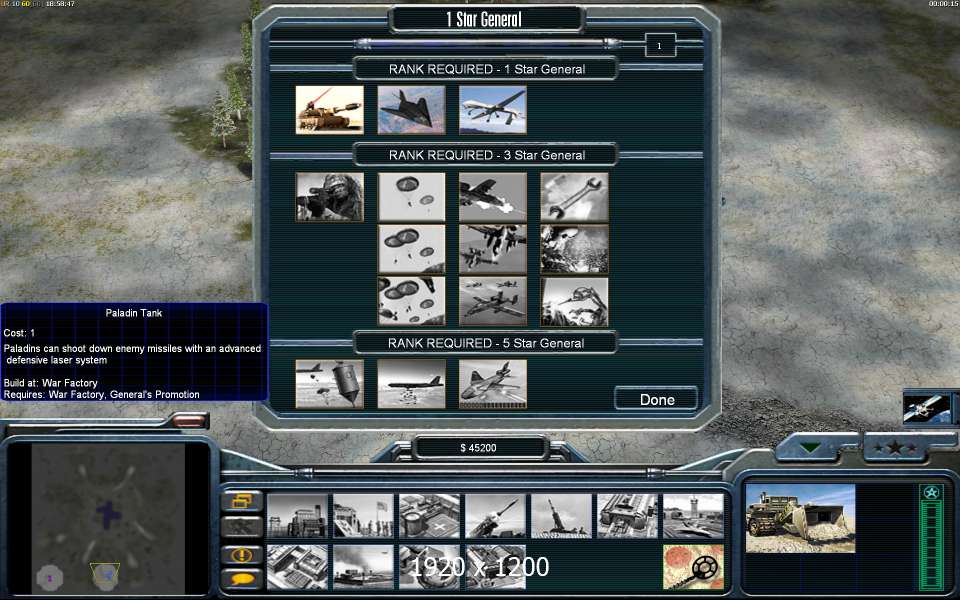Screen dimensions: 960x600
Task: Place a beacon with the exclamation button
Action: (x=242, y=555)
